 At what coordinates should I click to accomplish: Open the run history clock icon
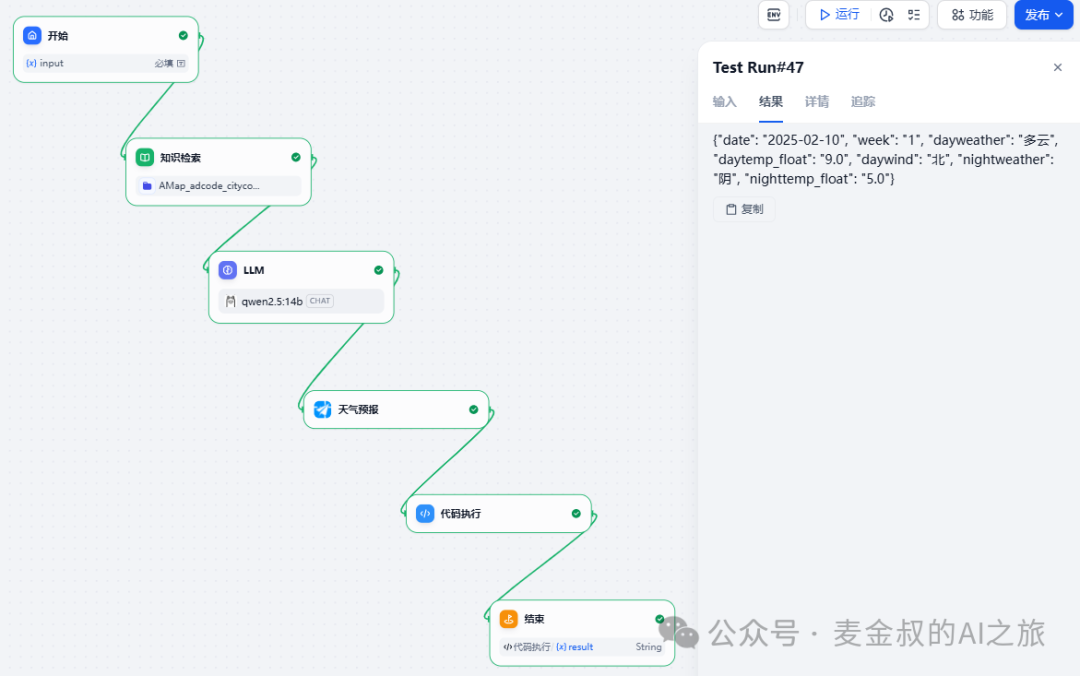(886, 15)
